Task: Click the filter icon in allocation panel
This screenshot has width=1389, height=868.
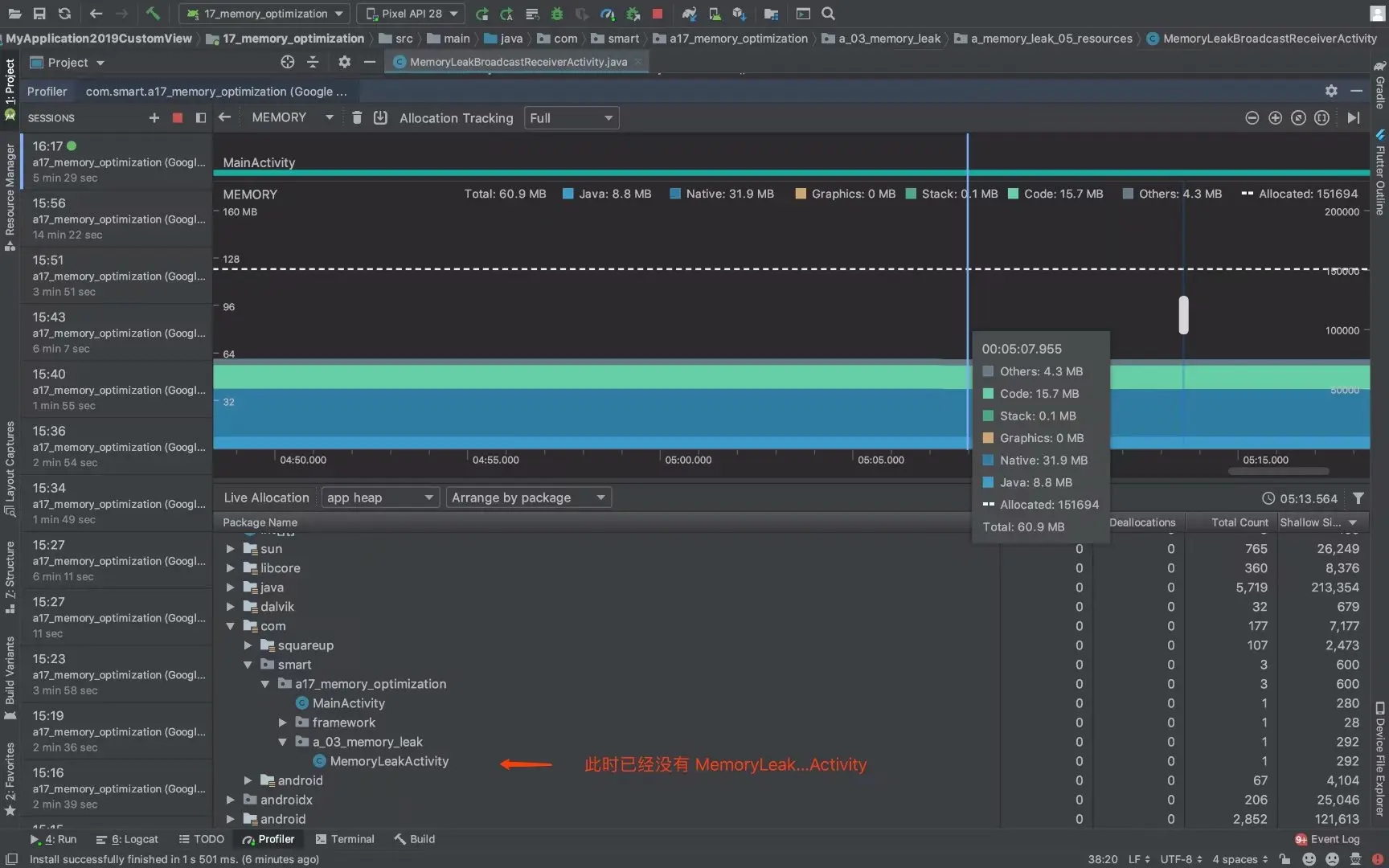Action: (x=1358, y=498)
